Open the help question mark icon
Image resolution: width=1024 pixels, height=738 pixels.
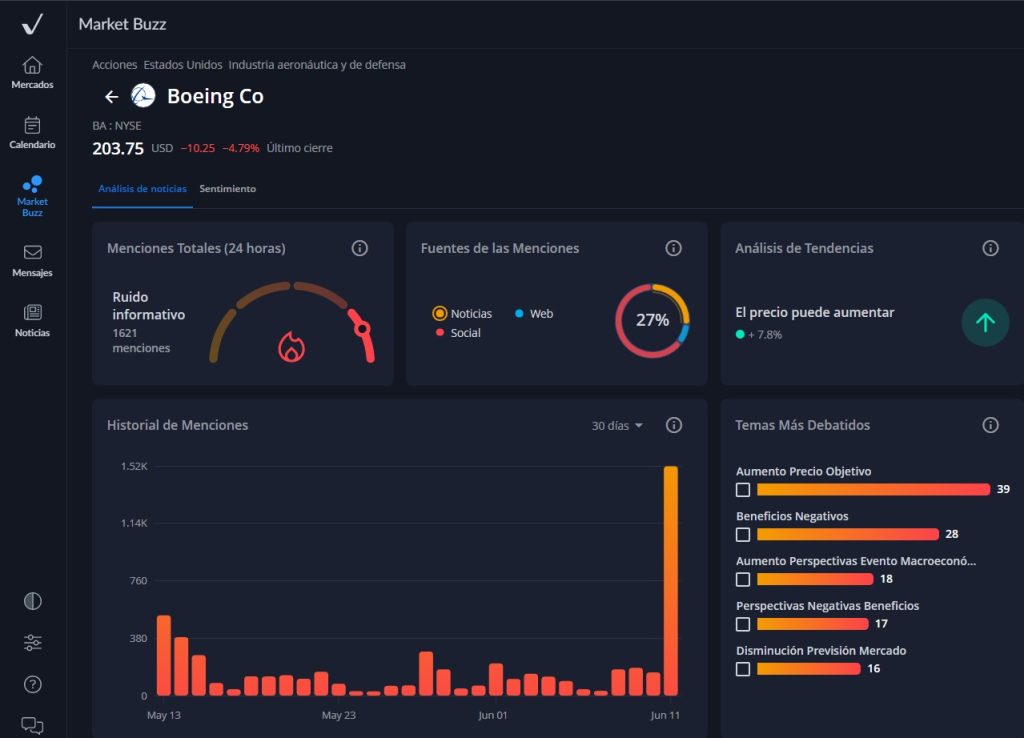(x=32, y=684)
